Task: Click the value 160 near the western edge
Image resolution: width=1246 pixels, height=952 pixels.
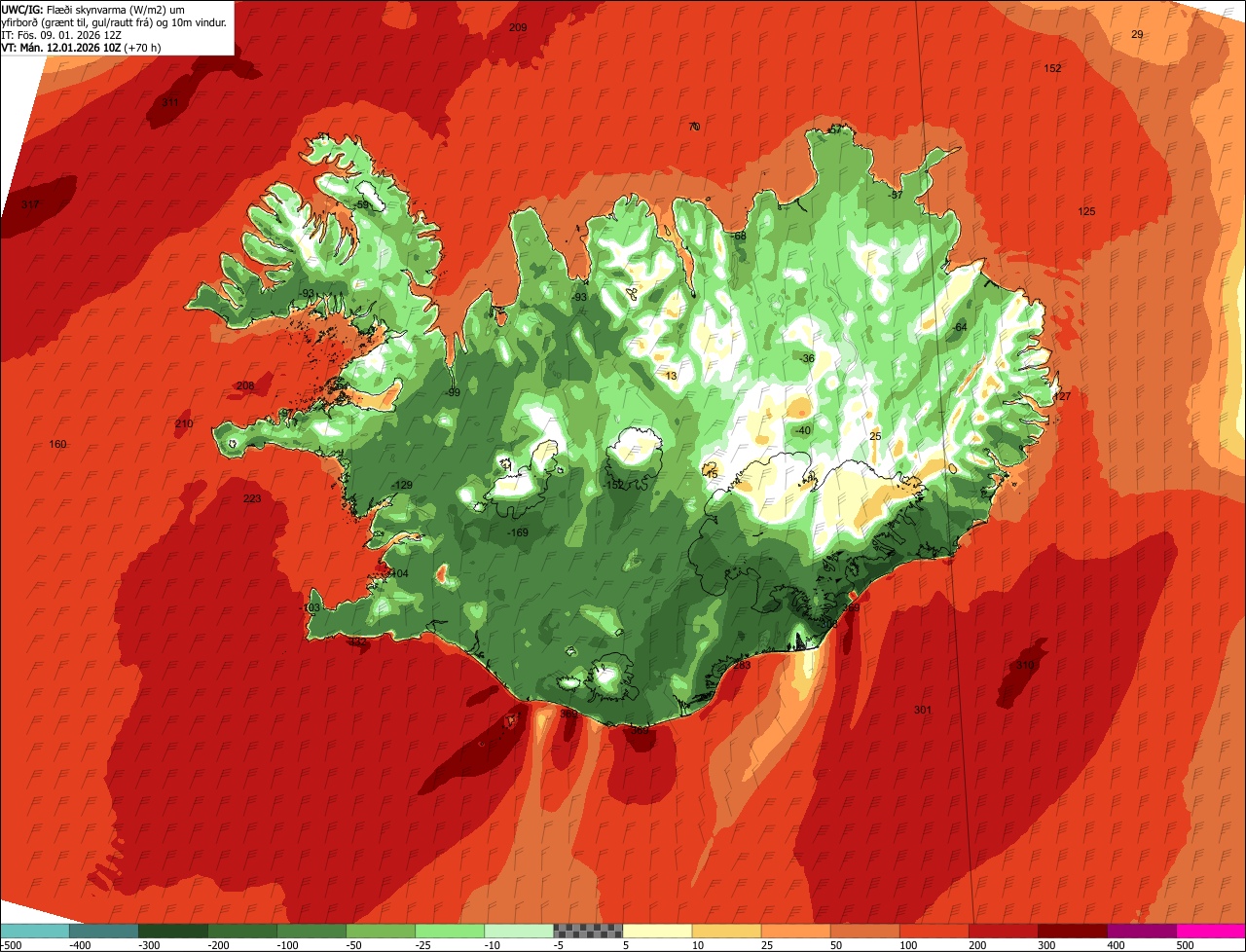Action: click(x=57, y=444)
